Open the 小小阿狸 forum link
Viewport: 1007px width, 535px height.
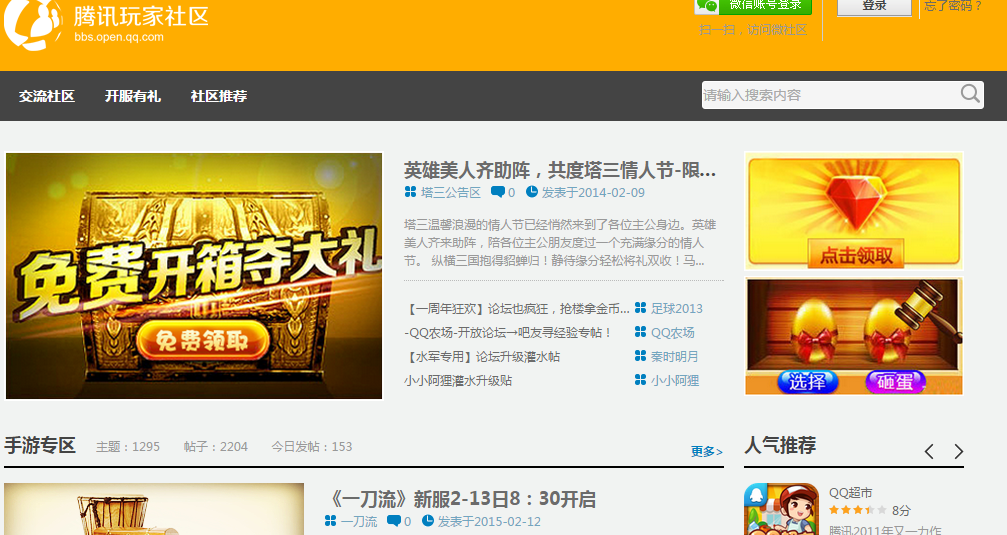pos(674,380)
